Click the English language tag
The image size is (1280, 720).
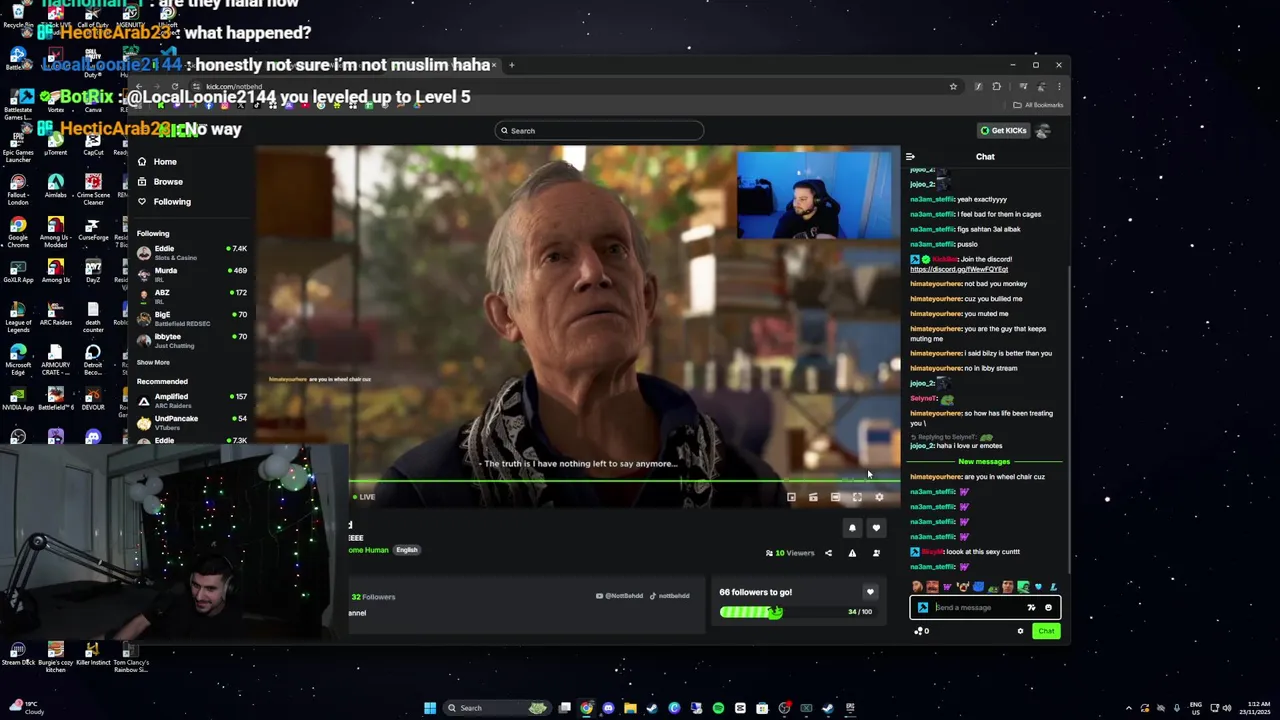pyautogui.click(x=406, y=550)
